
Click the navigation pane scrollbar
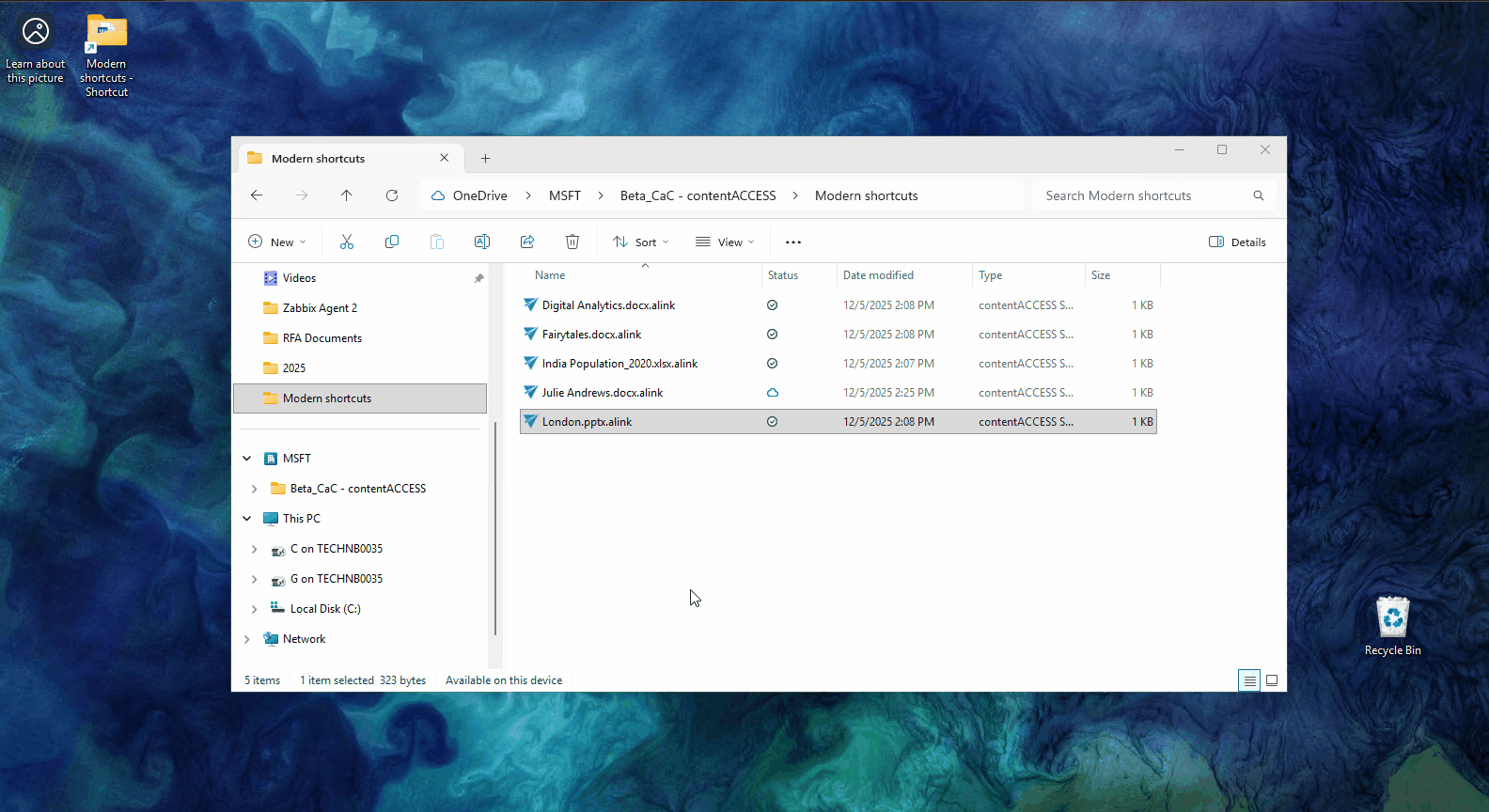point(494,529)
